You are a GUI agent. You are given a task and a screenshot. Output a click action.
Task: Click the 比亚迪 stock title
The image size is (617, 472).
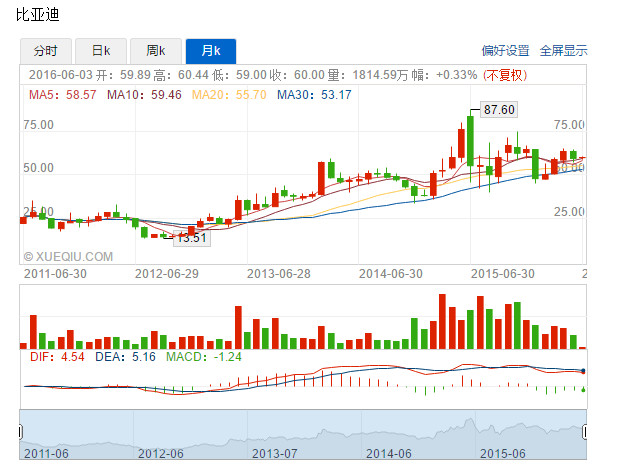tap(38, 15)
